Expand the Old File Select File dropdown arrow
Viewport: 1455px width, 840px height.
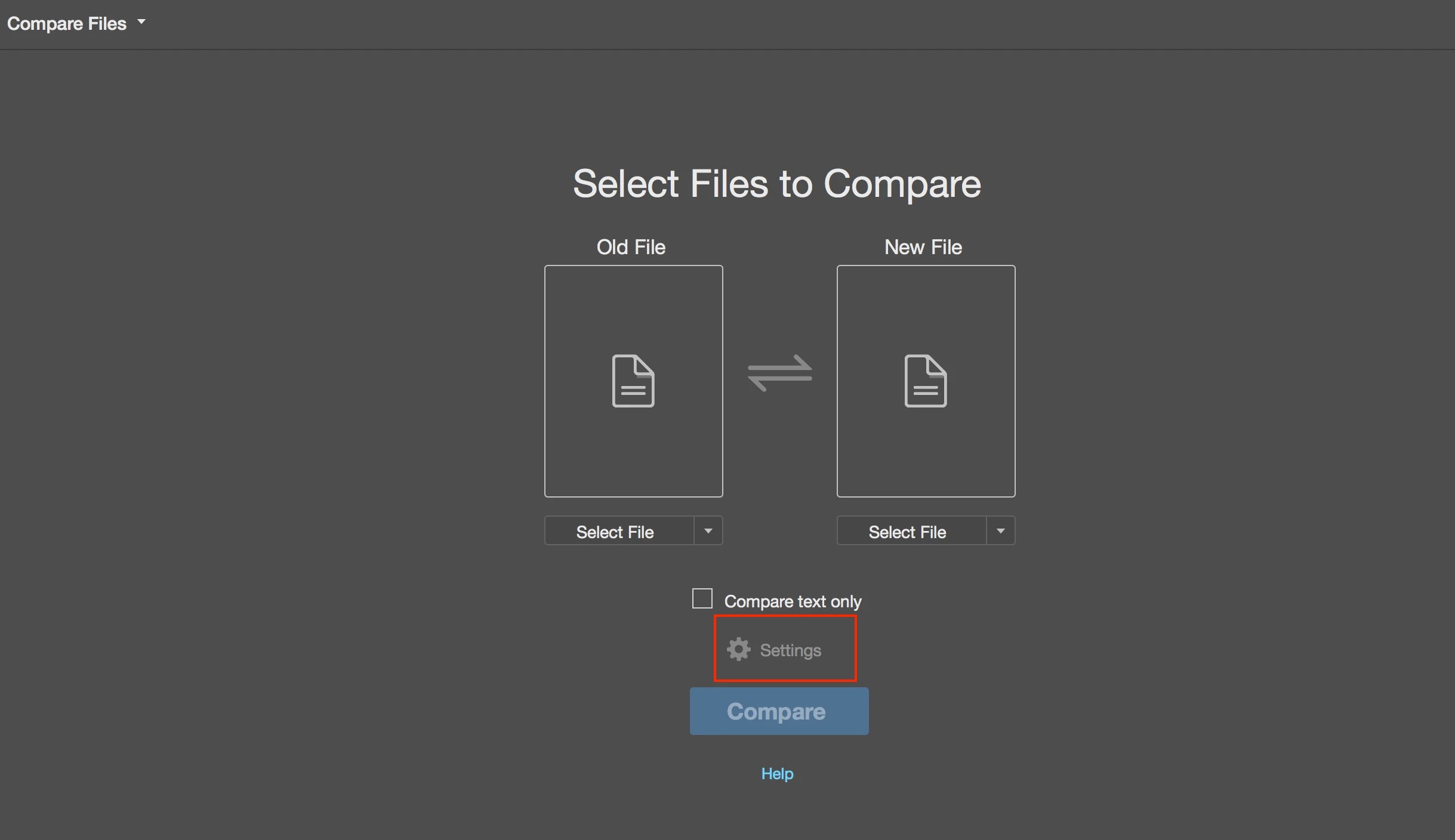tap(708, 530)
